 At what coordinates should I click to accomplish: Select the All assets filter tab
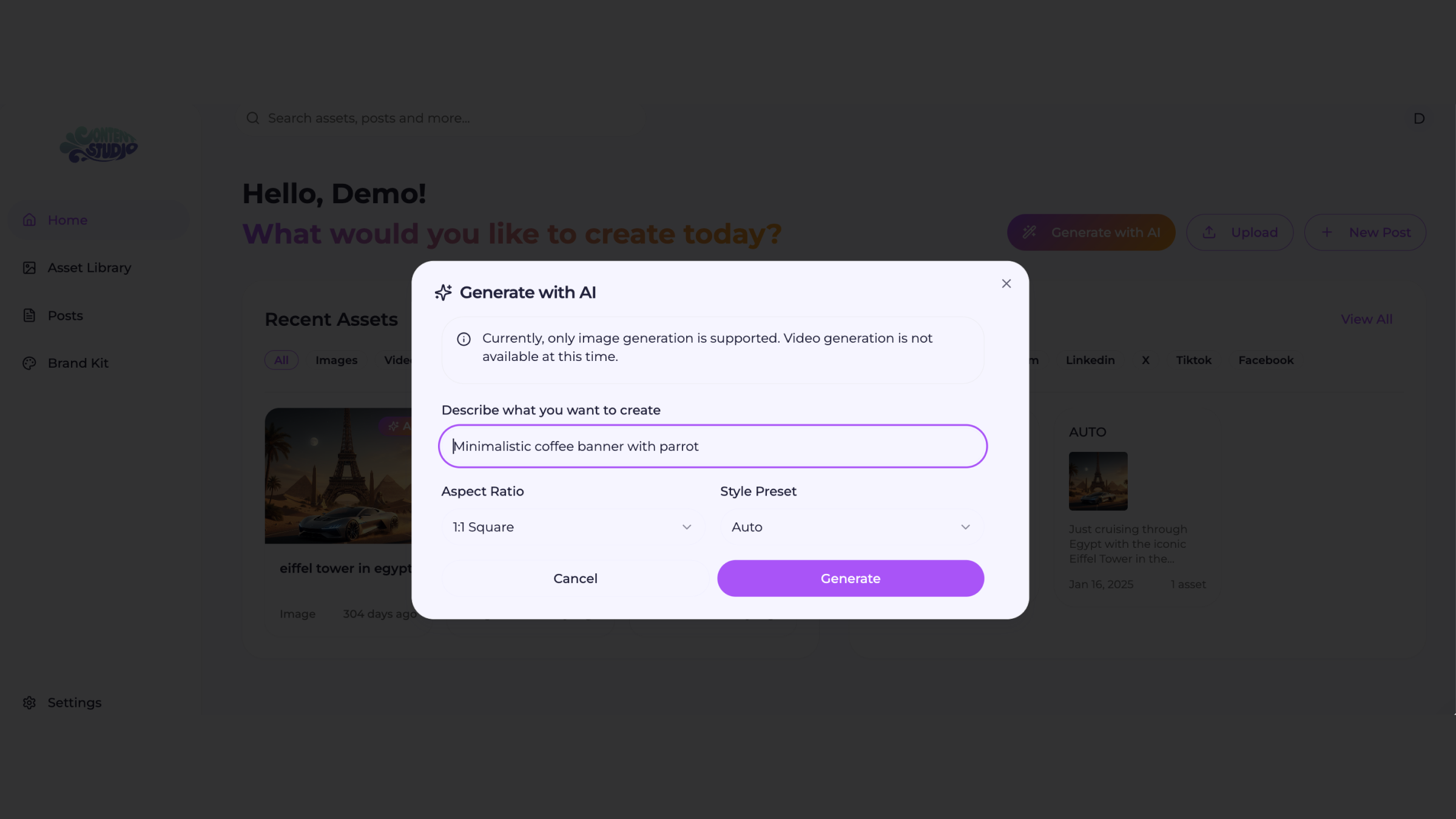(x=281, y=360)
